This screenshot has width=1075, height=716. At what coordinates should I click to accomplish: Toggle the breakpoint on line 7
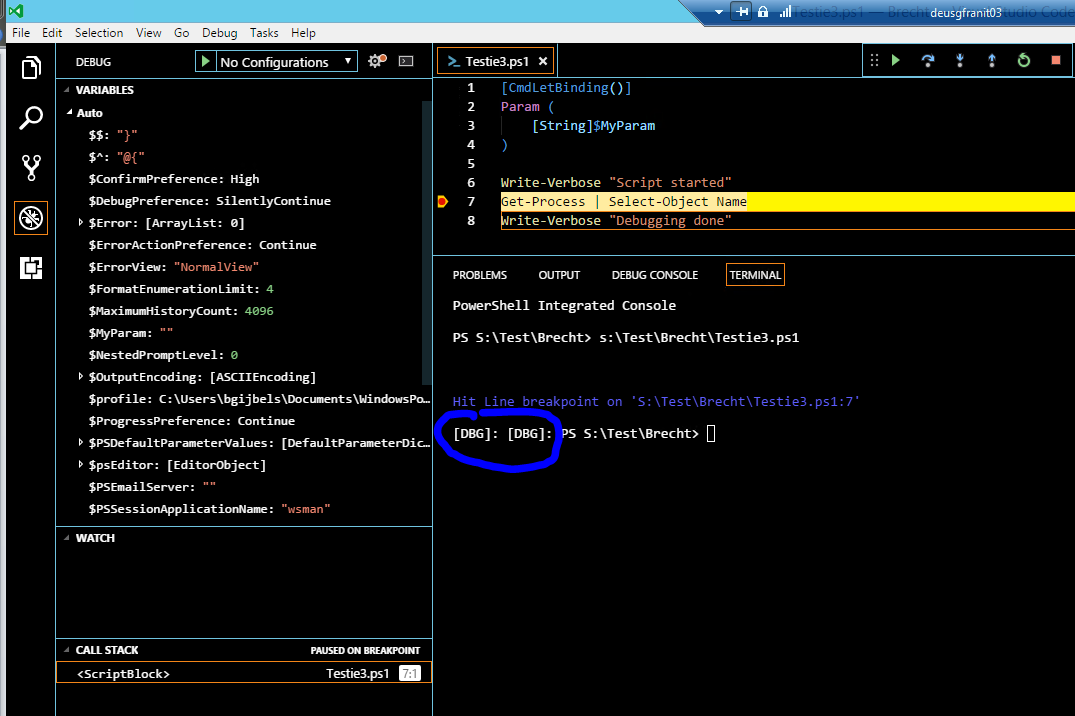click(x=443, y=201)
